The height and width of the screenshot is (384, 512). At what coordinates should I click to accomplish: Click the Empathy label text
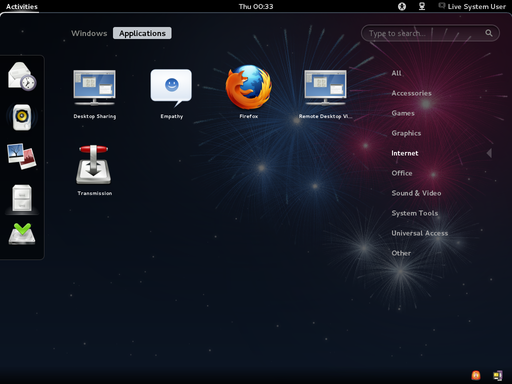click(172, 116)
